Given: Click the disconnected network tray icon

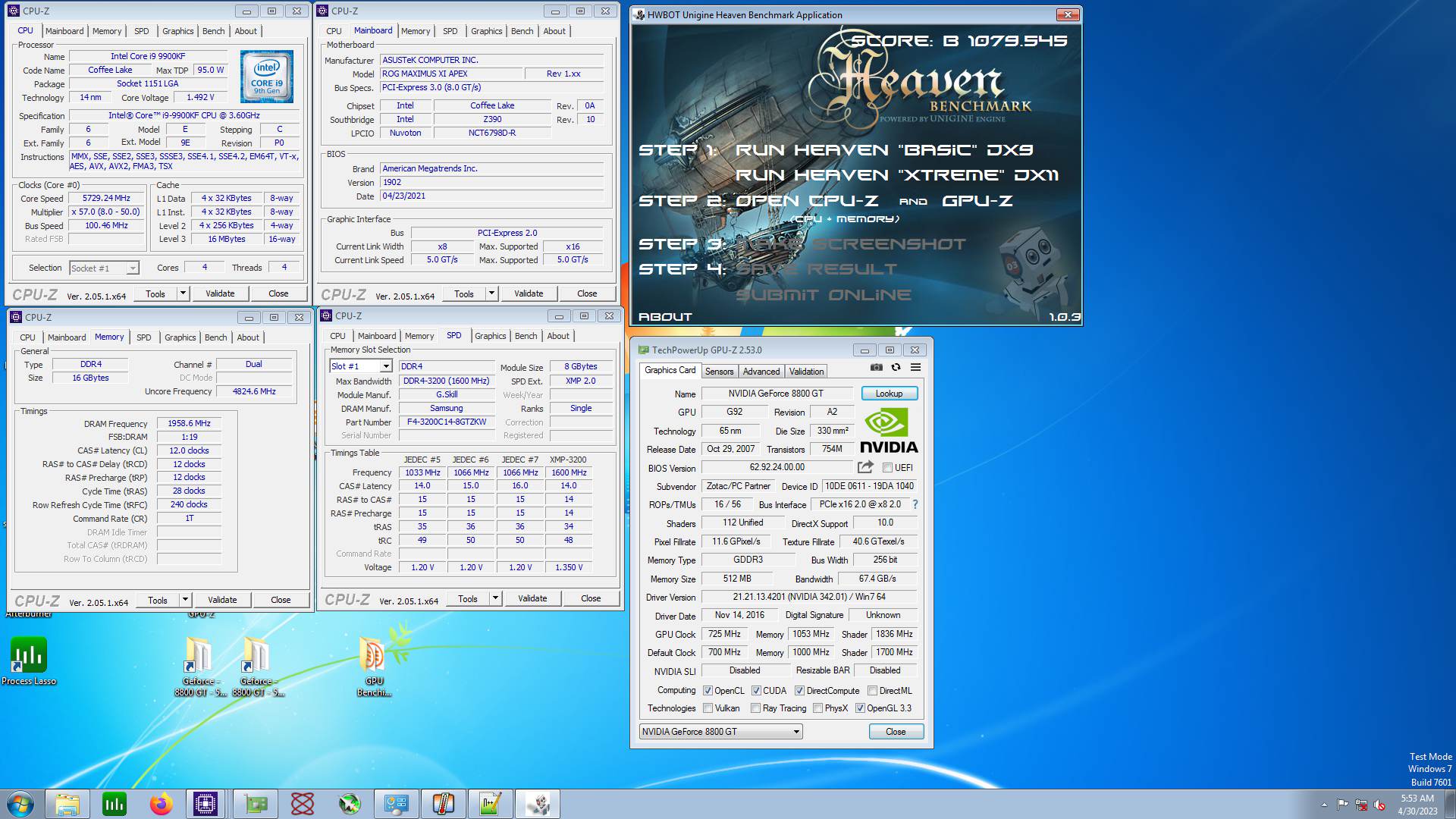Looking at the screenshot, I should pyautogui.click(x=1361, y=805).
